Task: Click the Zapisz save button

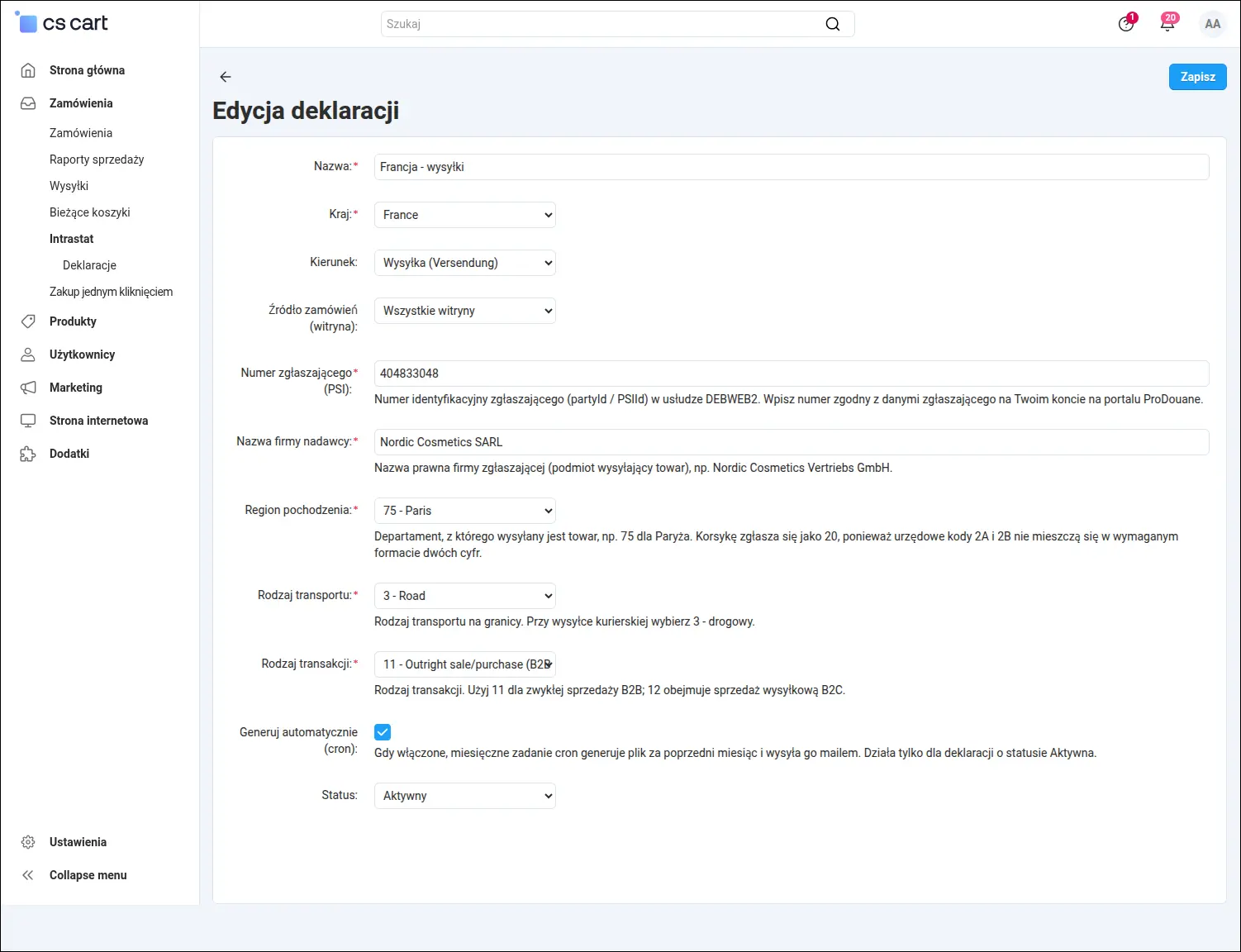Action: (x=1197, y=77)
